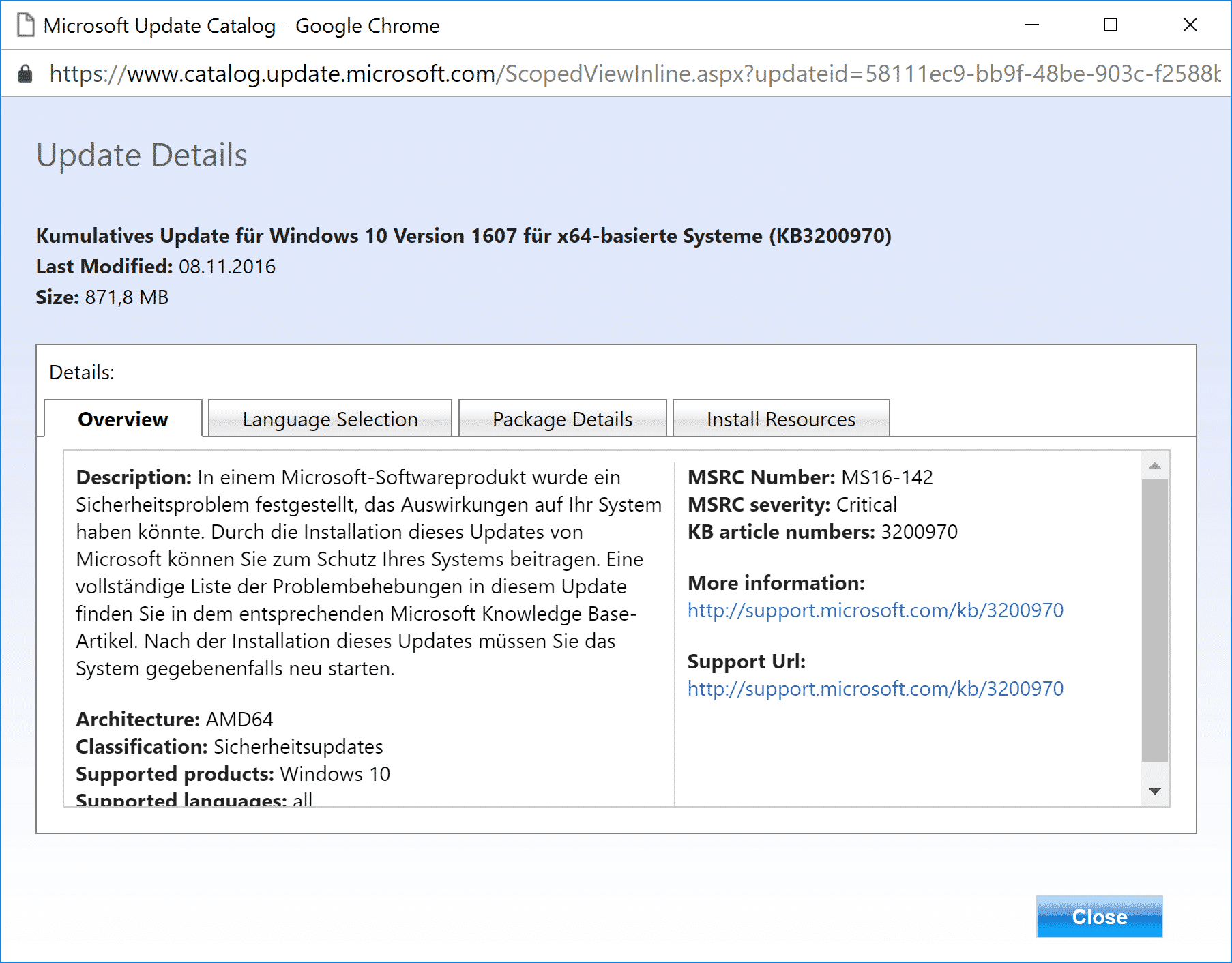This screenshot has width=1232, height=963.
Task: Click the Architecture AMD64 line
Action: (175, 720)
